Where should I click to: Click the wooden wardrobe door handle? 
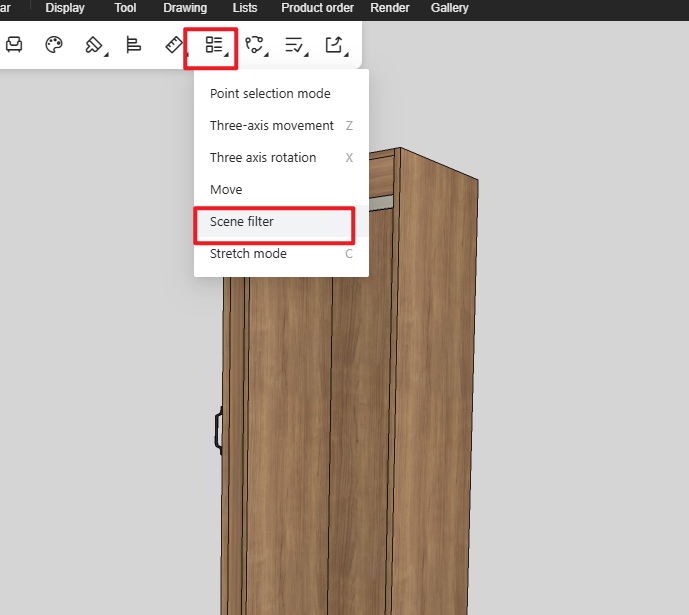[x=217, y=429]
